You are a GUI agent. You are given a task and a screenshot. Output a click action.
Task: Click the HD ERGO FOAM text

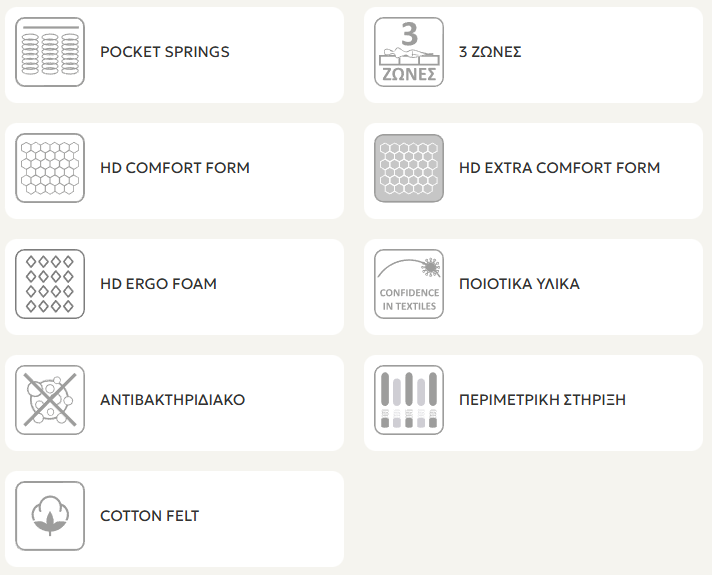158,284
